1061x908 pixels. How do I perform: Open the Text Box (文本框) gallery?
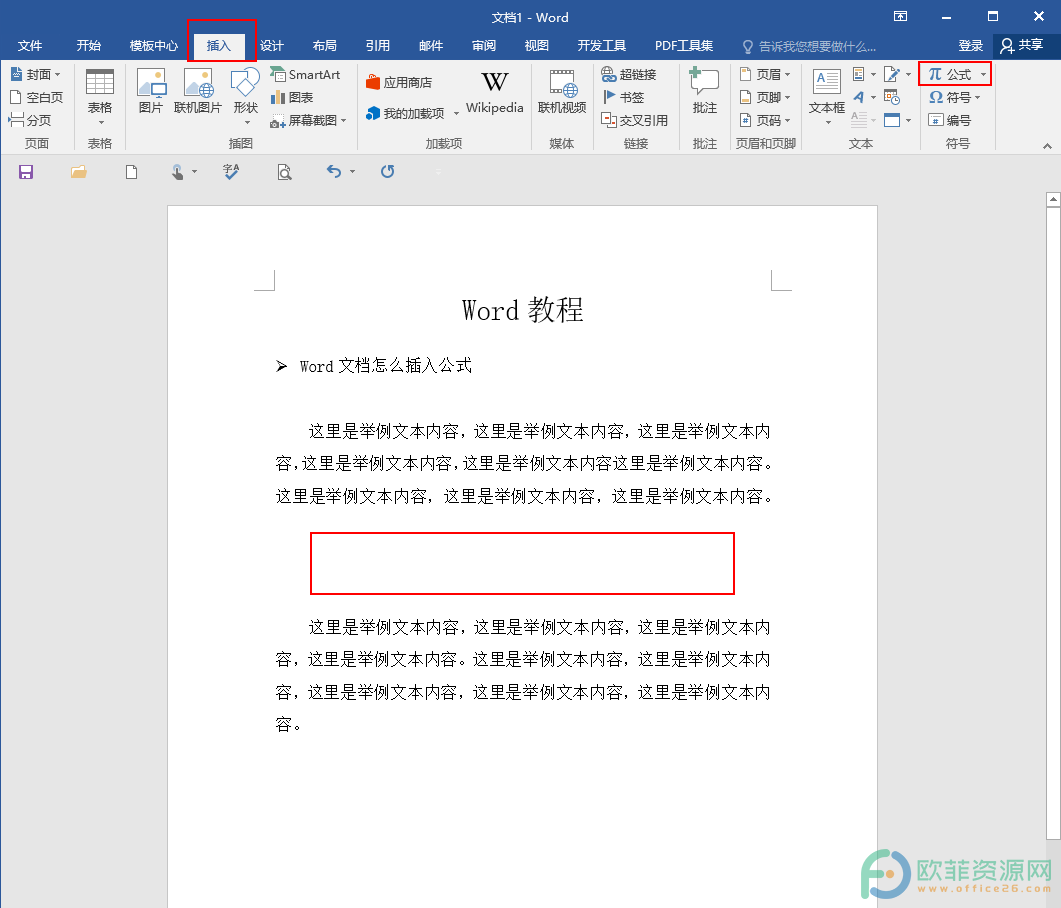pyautogui.click(x=827, y=97)
